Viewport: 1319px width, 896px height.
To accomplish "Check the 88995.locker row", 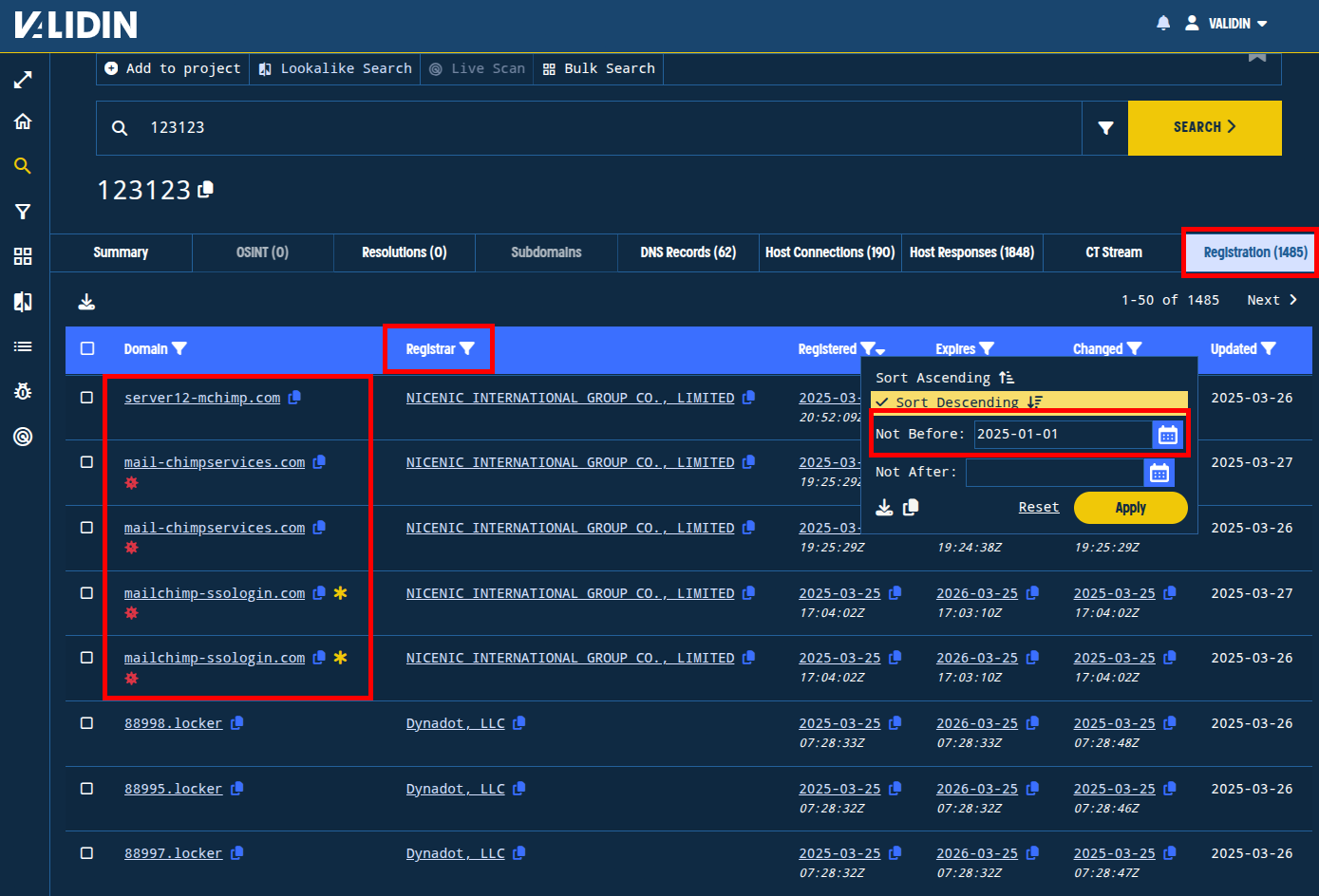I will (x=86, y=789).
